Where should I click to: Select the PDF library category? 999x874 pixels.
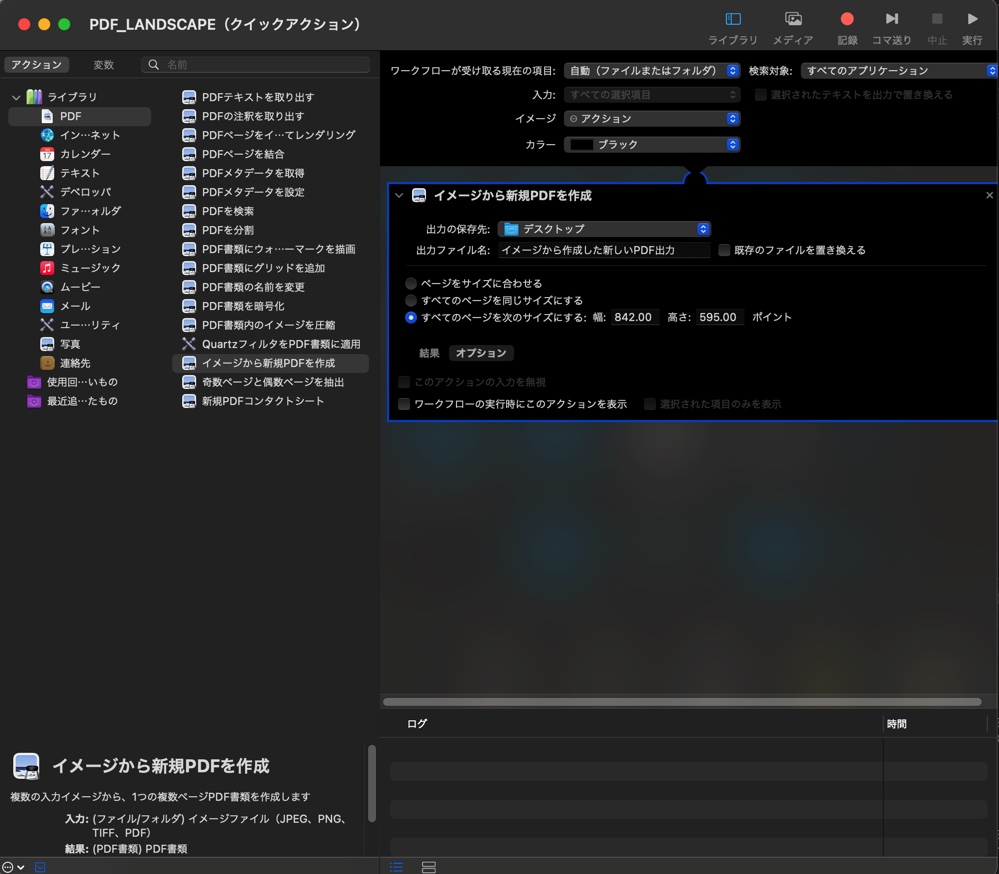(x=80, y=116)
